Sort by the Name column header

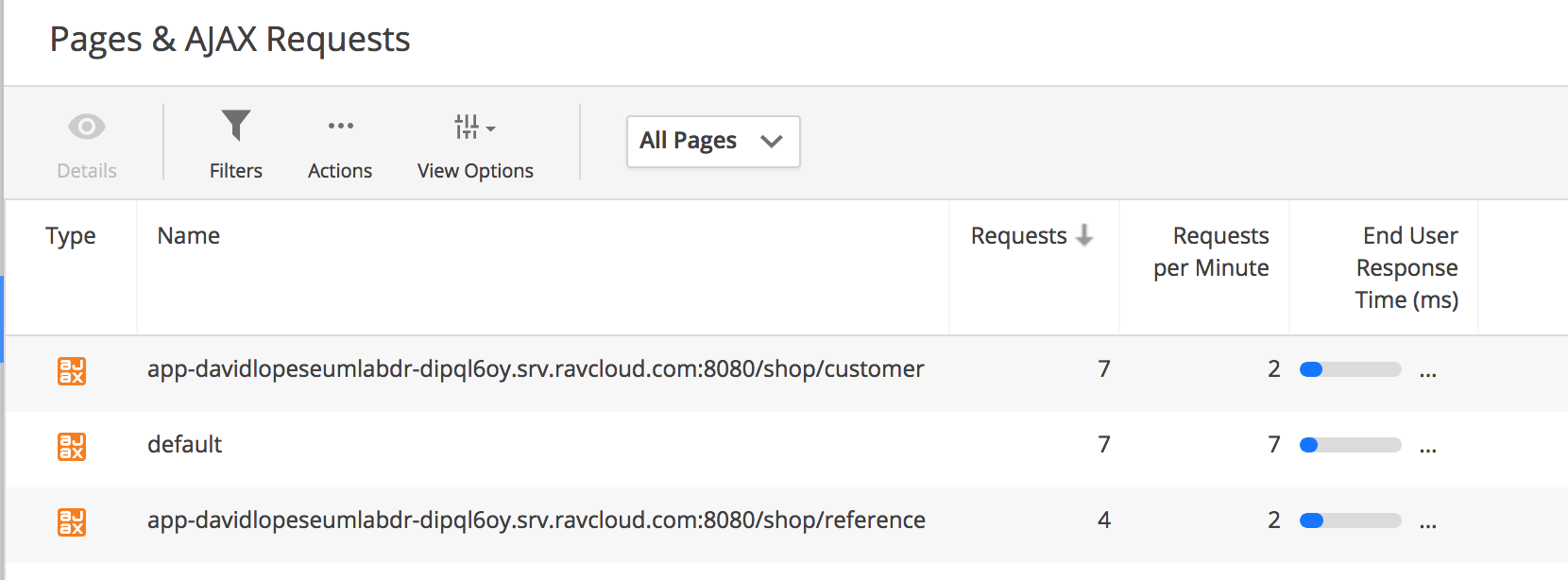click(x=189, y=236)
